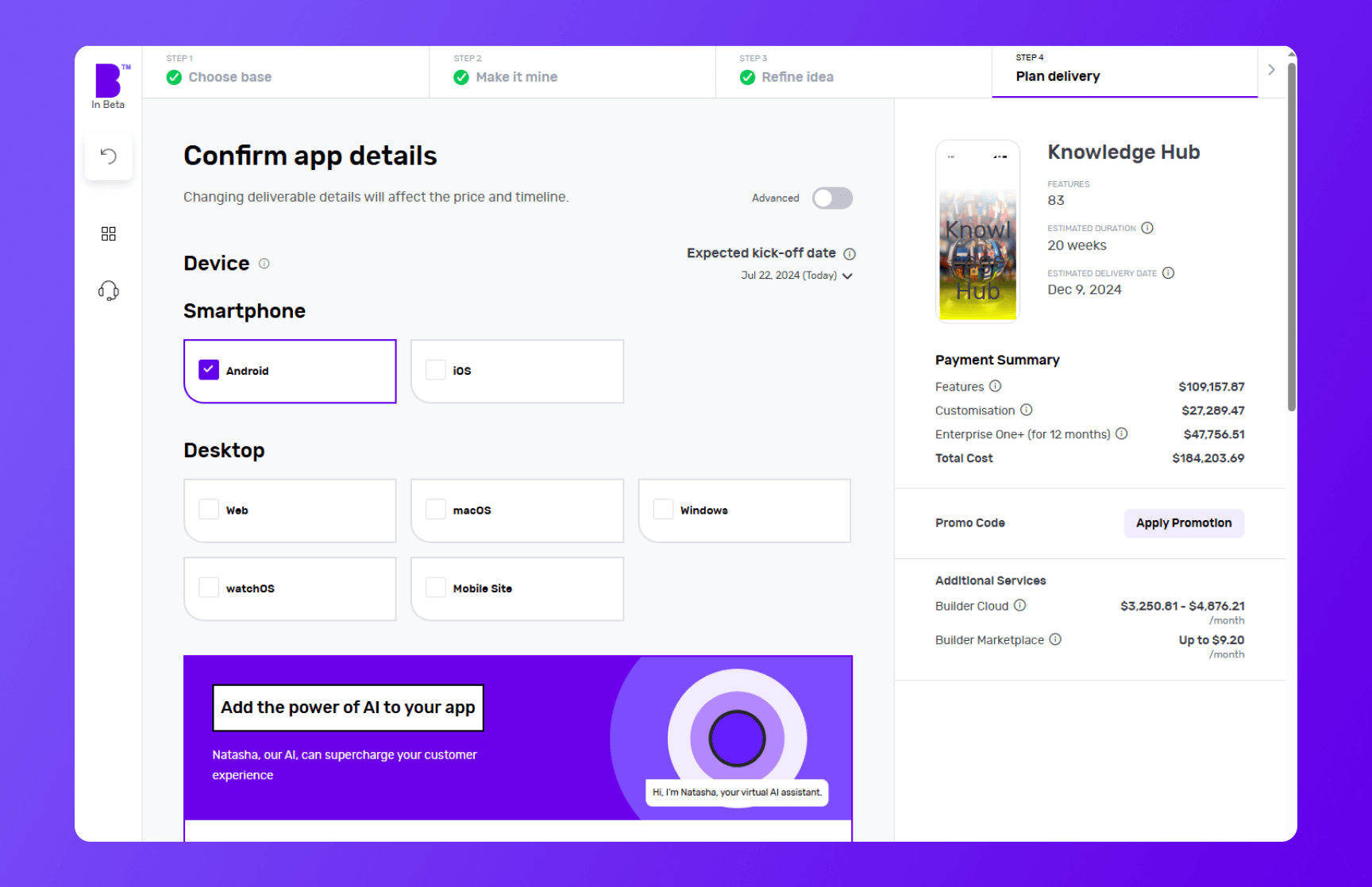
Task: Click green checkmark on Refine idea step
Action: [x=747, y=77]
